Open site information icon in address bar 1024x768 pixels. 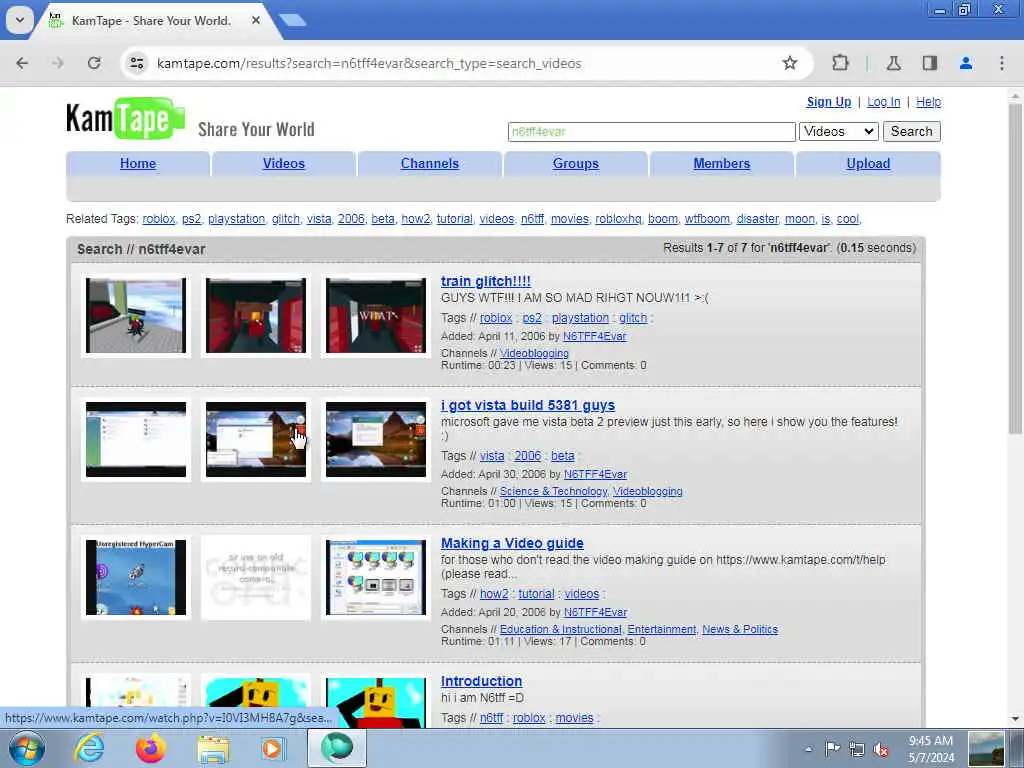[137, 63]
